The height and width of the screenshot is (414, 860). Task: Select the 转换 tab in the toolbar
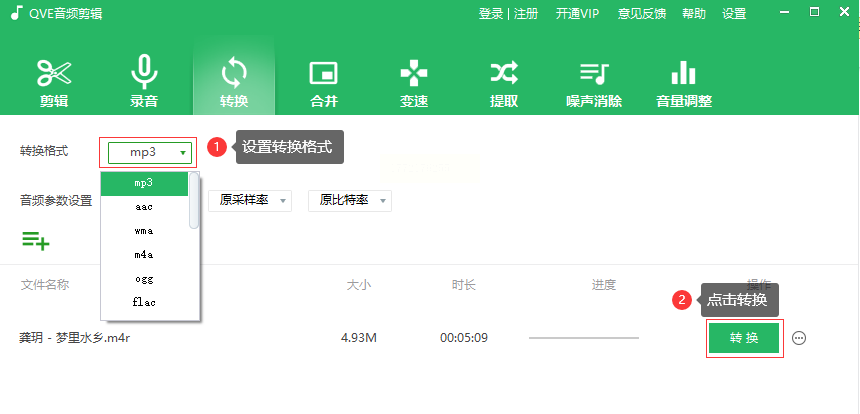[x=234, y=84]
